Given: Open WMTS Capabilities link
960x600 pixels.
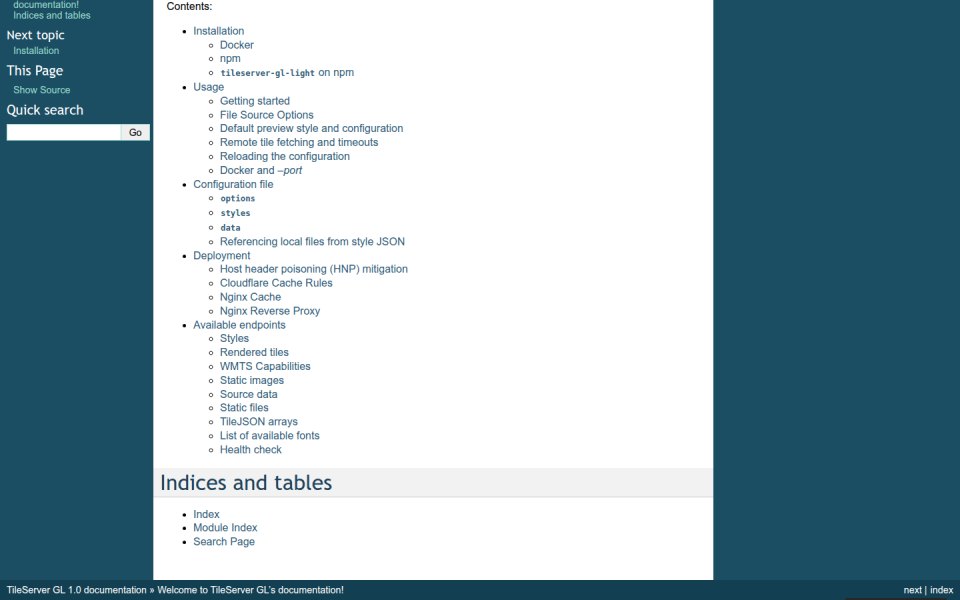Looking at the screenshot, I should click(x=265, y=366).
